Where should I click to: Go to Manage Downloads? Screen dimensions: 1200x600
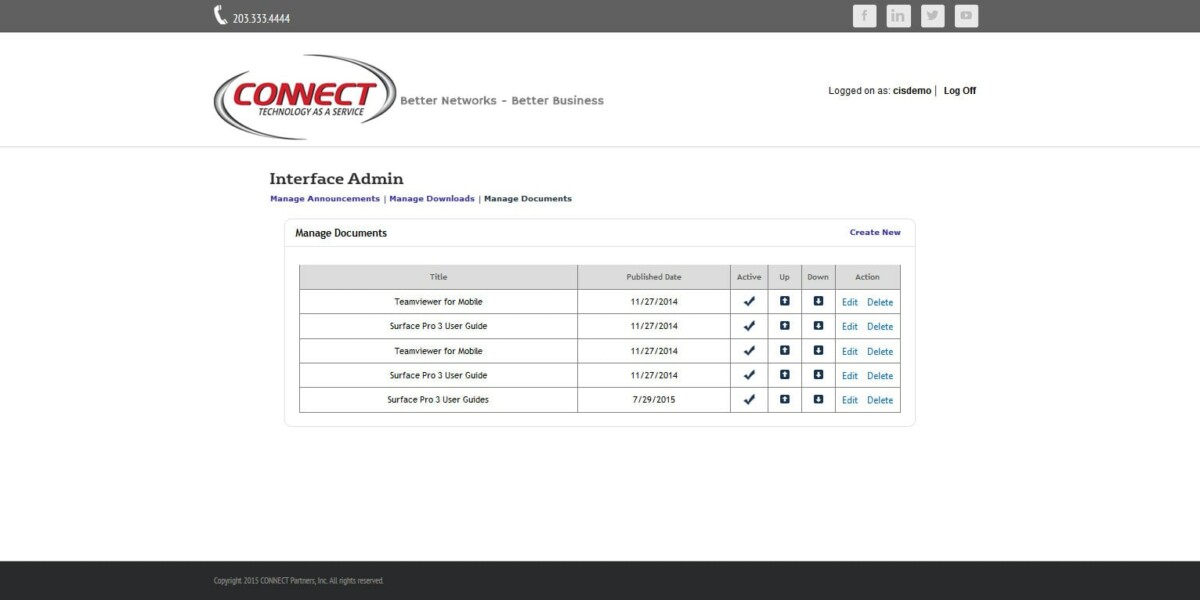tap(432, 199)
